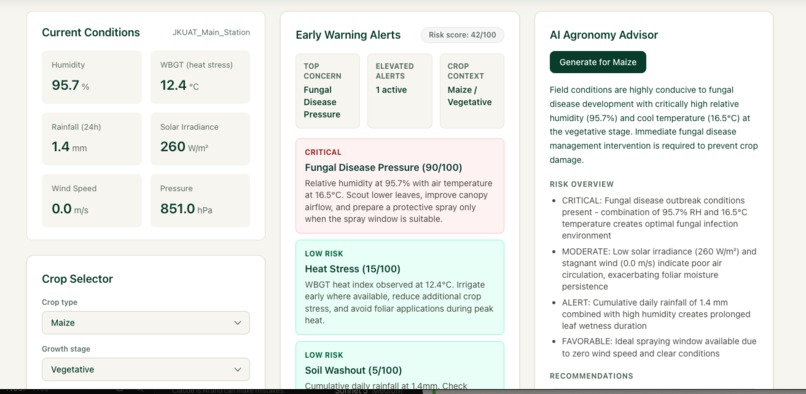Click the ALERT cumulative daily rainfall bullet
This screenshot has width=806, height=394.
point(656,314)
